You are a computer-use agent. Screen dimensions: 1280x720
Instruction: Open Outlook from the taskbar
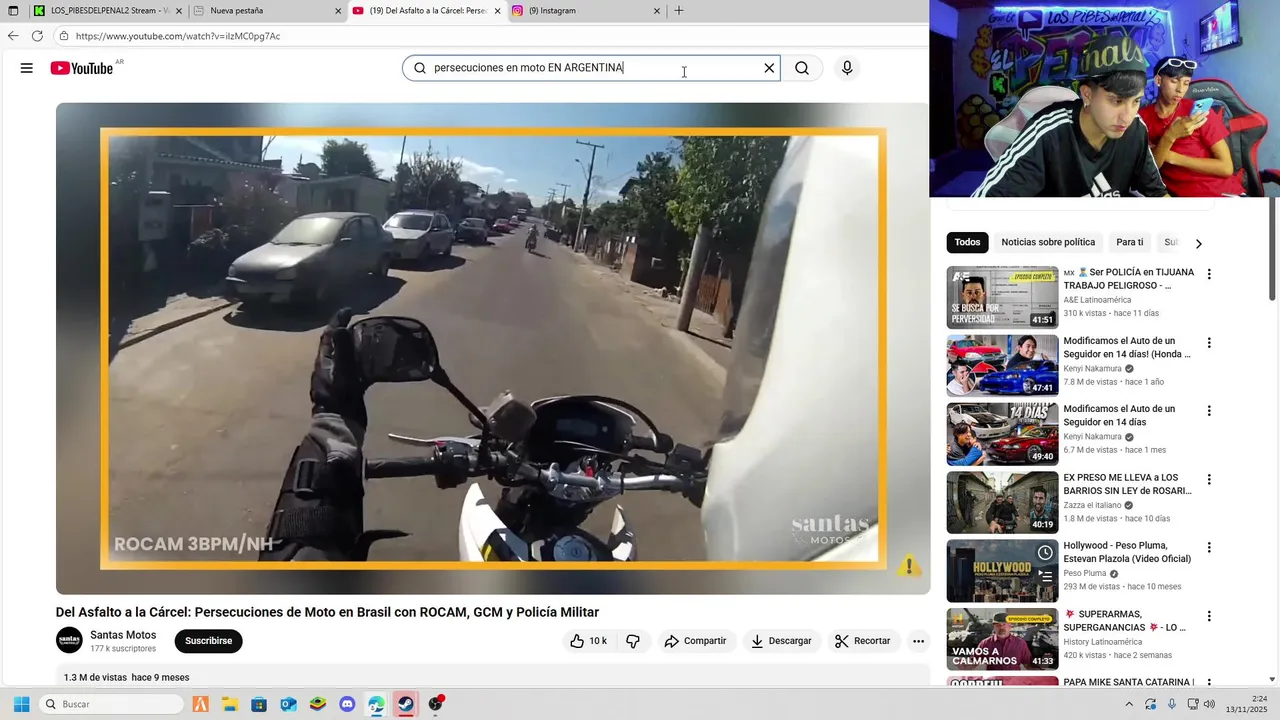288,704
